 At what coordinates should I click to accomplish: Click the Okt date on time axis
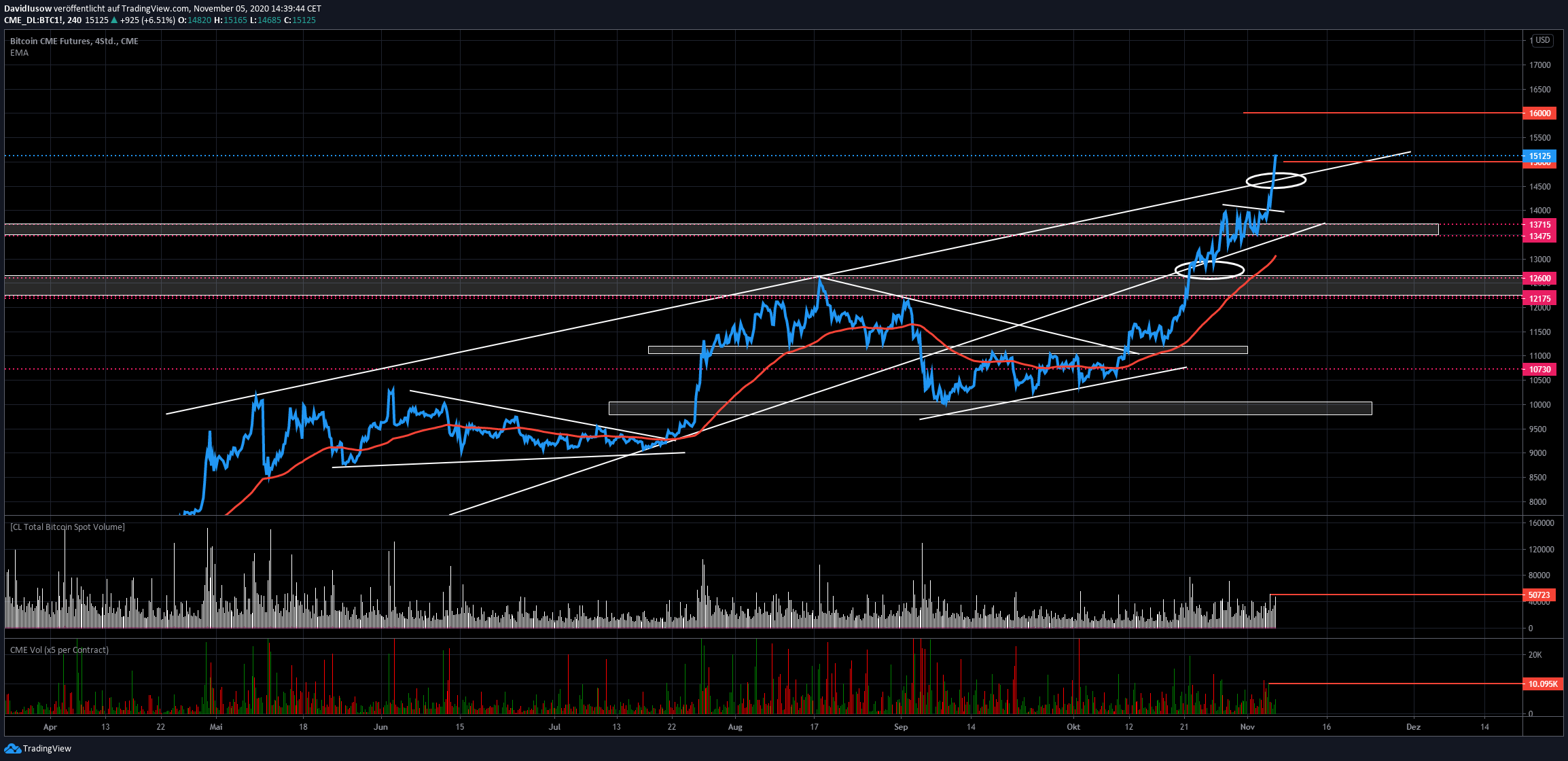point(1073,726)
